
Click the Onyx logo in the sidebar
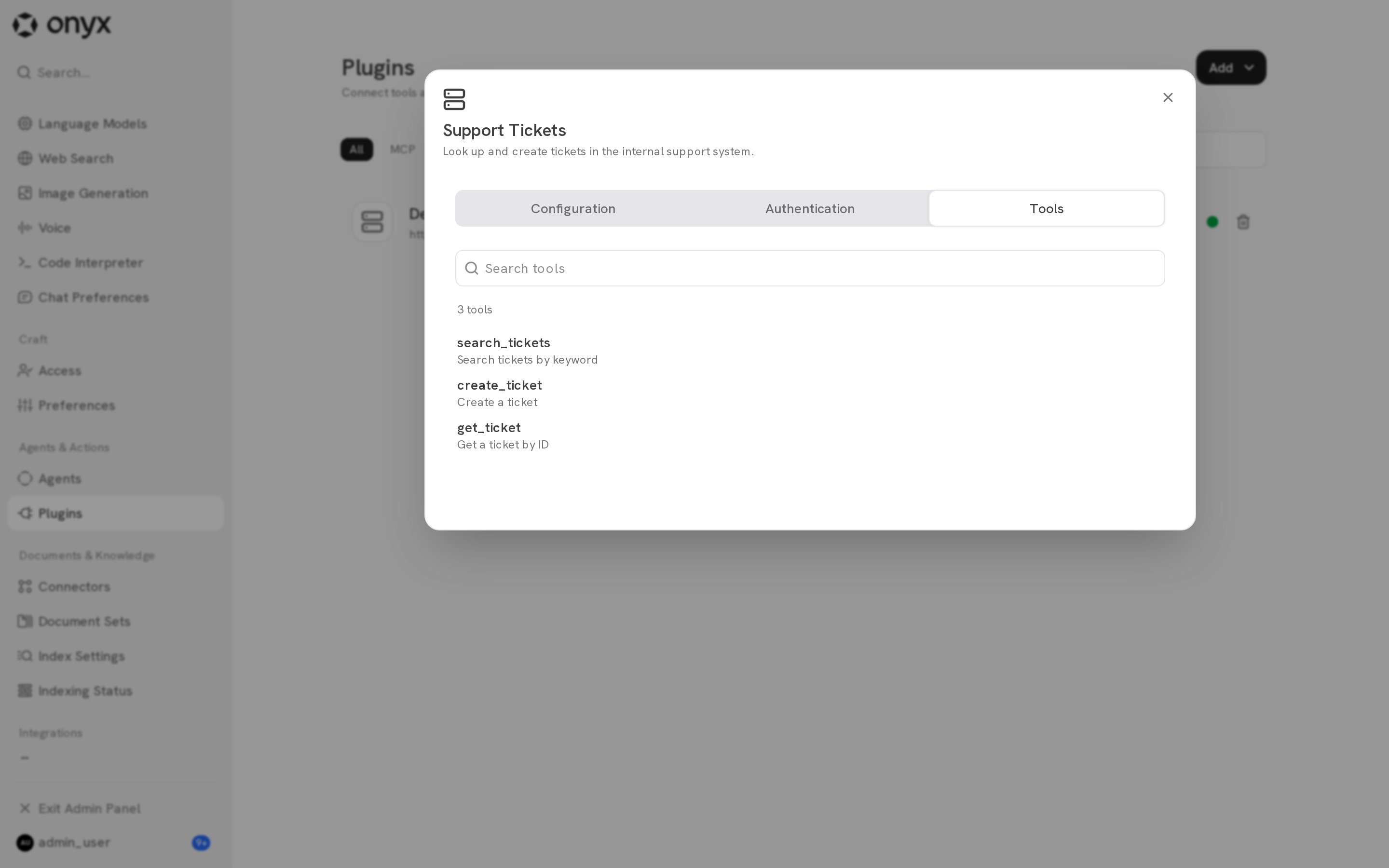[x=62, y=25]
